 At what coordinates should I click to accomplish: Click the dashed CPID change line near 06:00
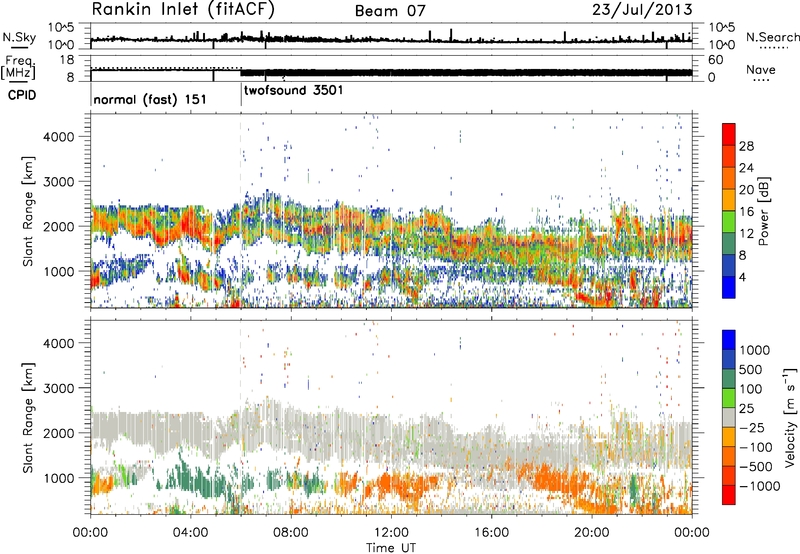[x=241, y=212]
